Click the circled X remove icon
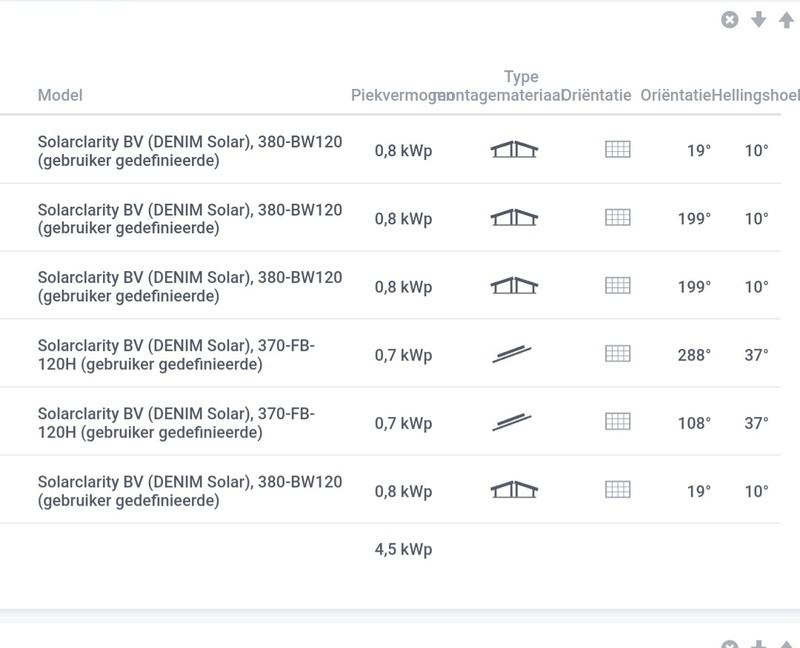The width and height of the screenshot is (800, 648). [x=730, y=20]
